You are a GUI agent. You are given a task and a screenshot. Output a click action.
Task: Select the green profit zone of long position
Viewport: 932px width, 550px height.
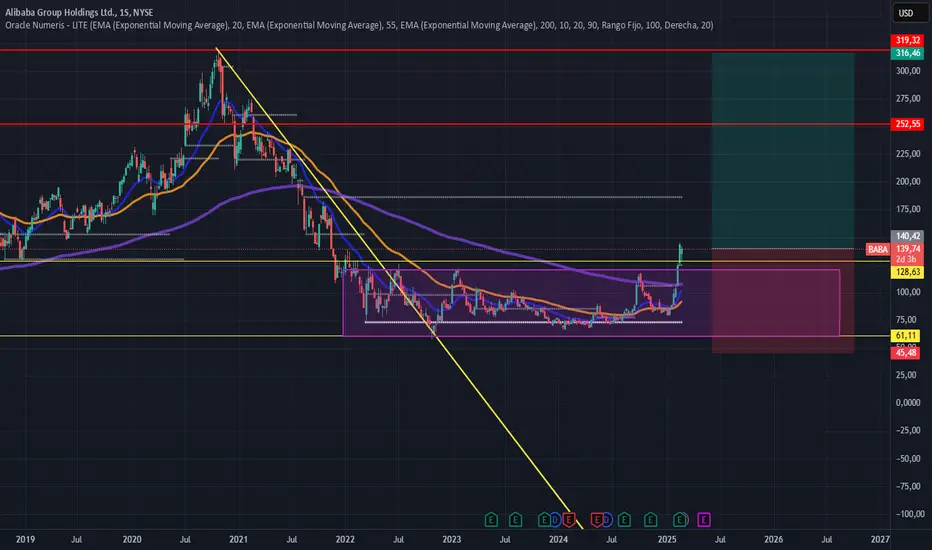pyautogui.click(x=783, y=150)
